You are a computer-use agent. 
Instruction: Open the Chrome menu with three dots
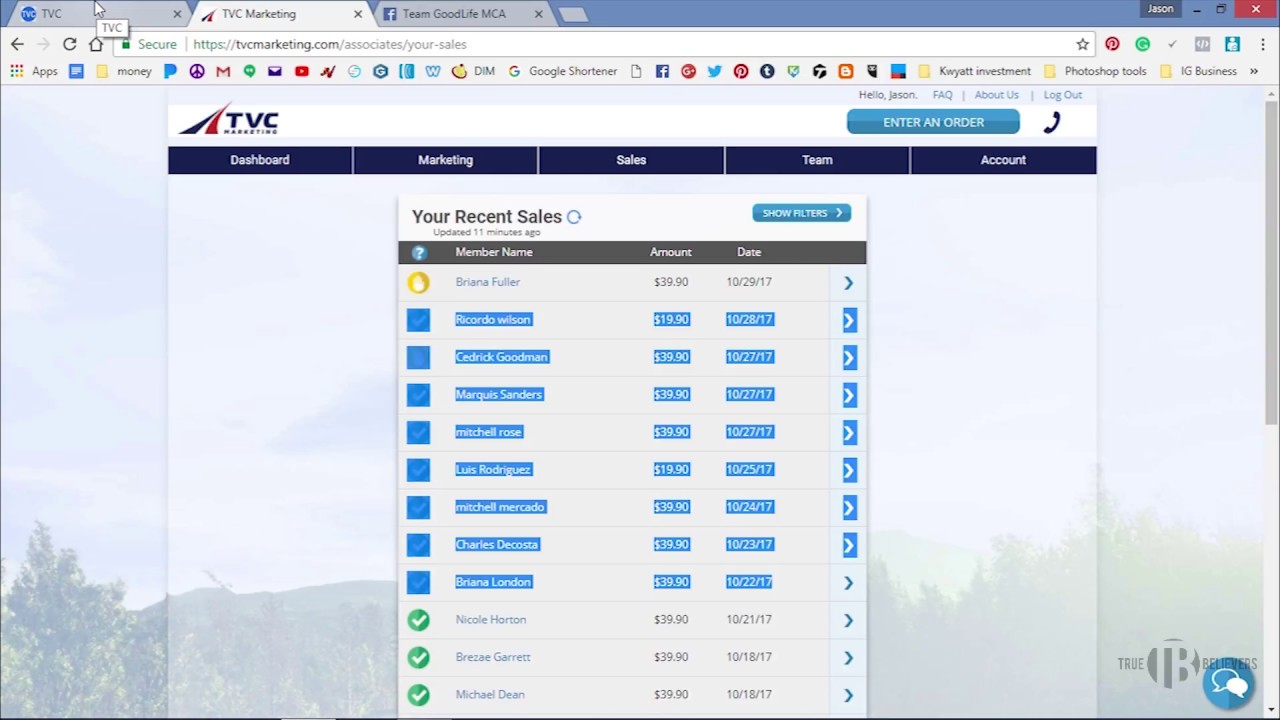[x=1262, y=44]
